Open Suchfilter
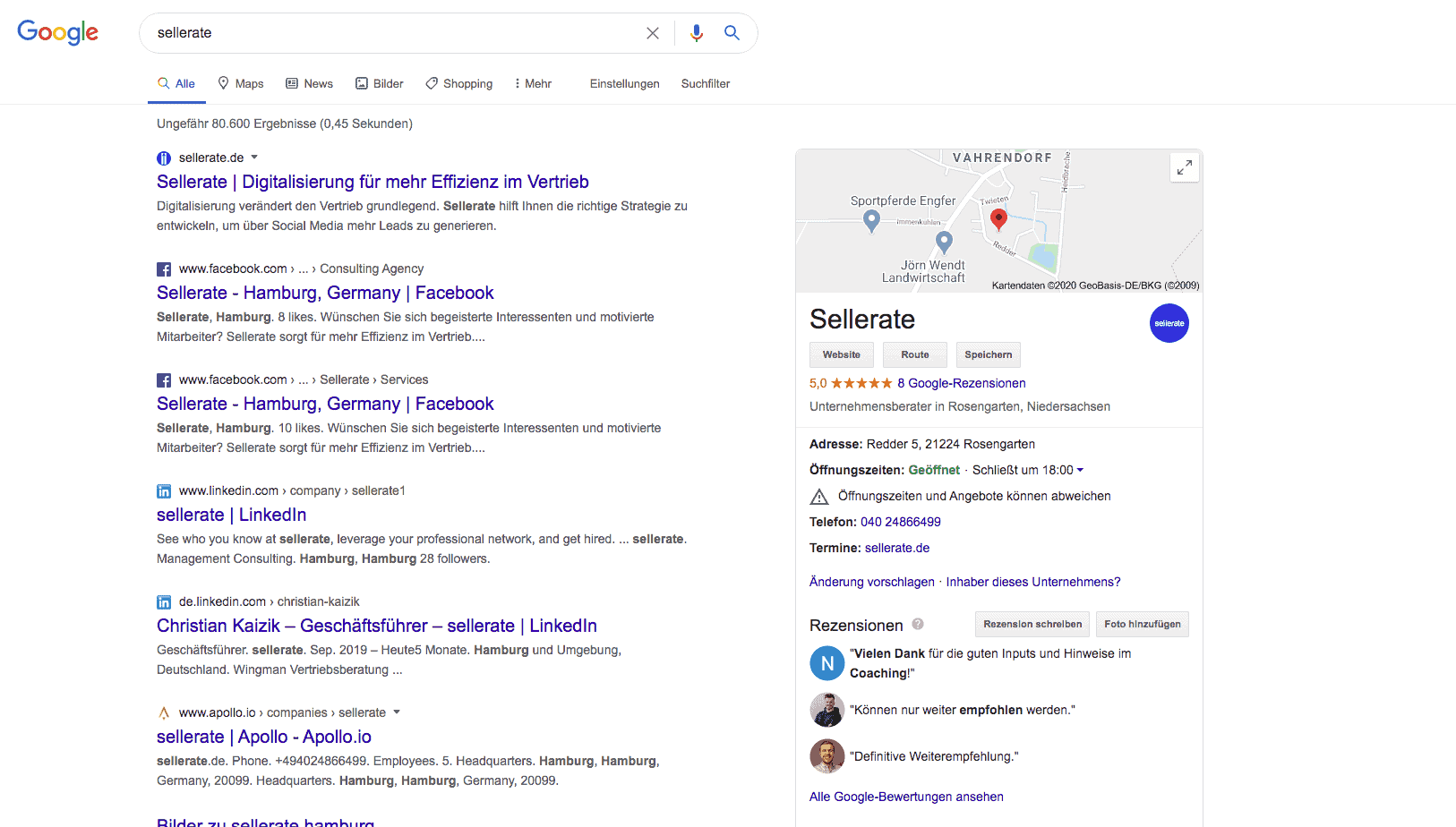 point(706,83)
